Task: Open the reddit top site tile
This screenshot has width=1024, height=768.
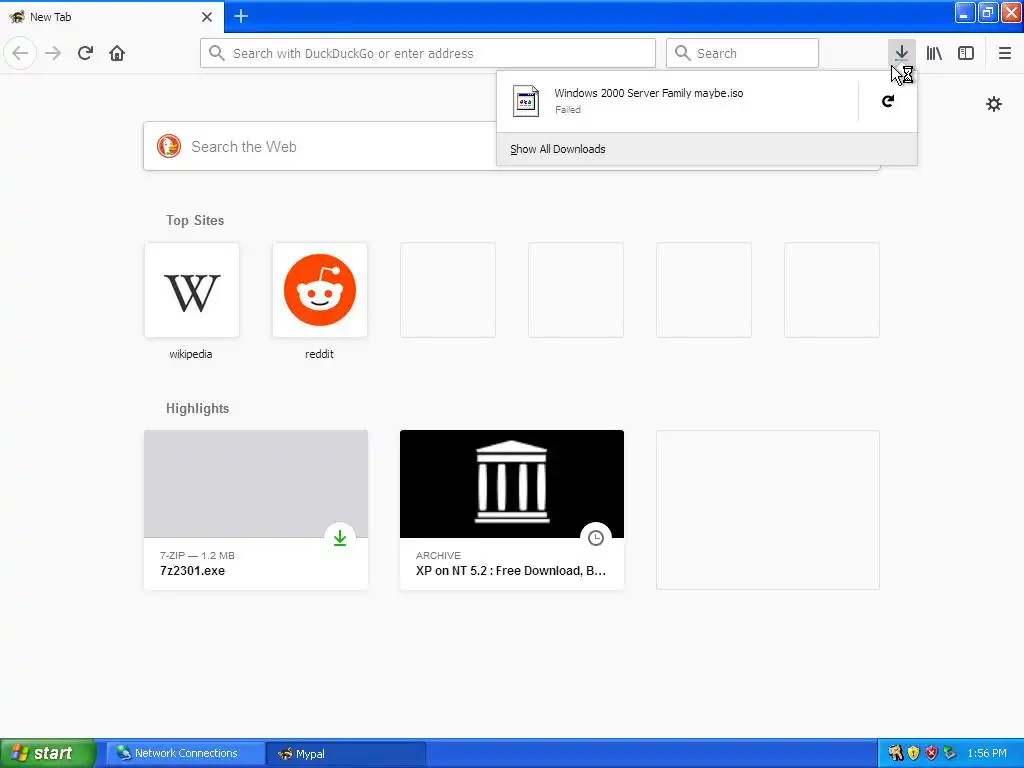Action: pyautogui.click(x=320, y=291)
